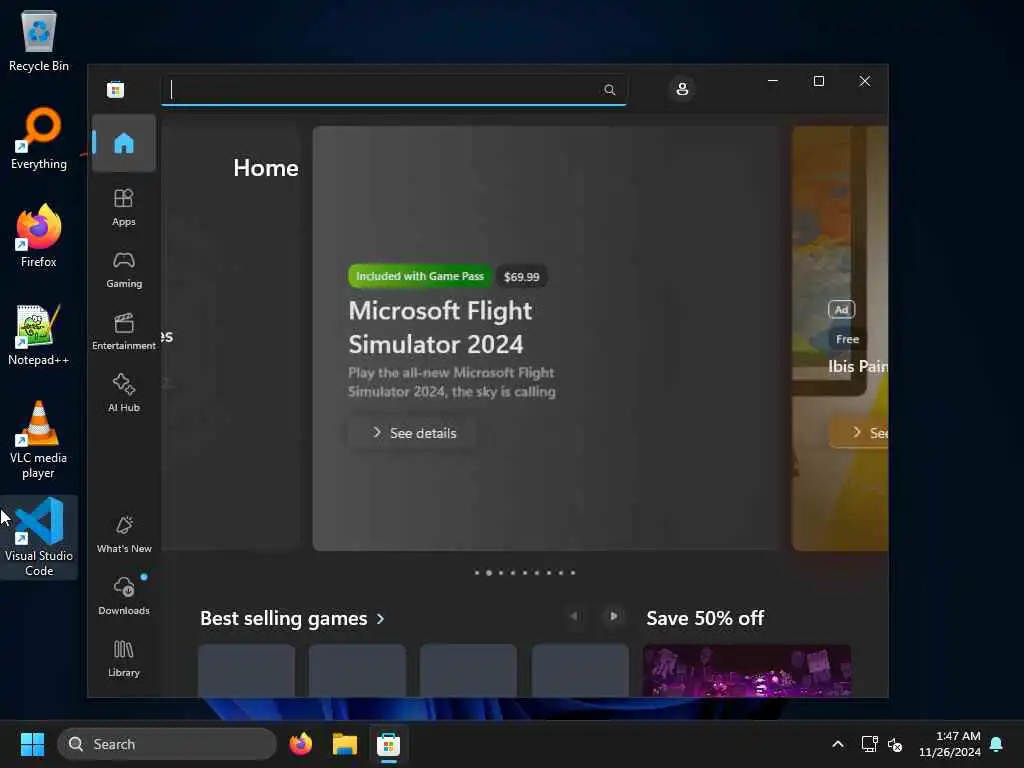
Task: Open the AI Hub section
Action: pos(123,393)
